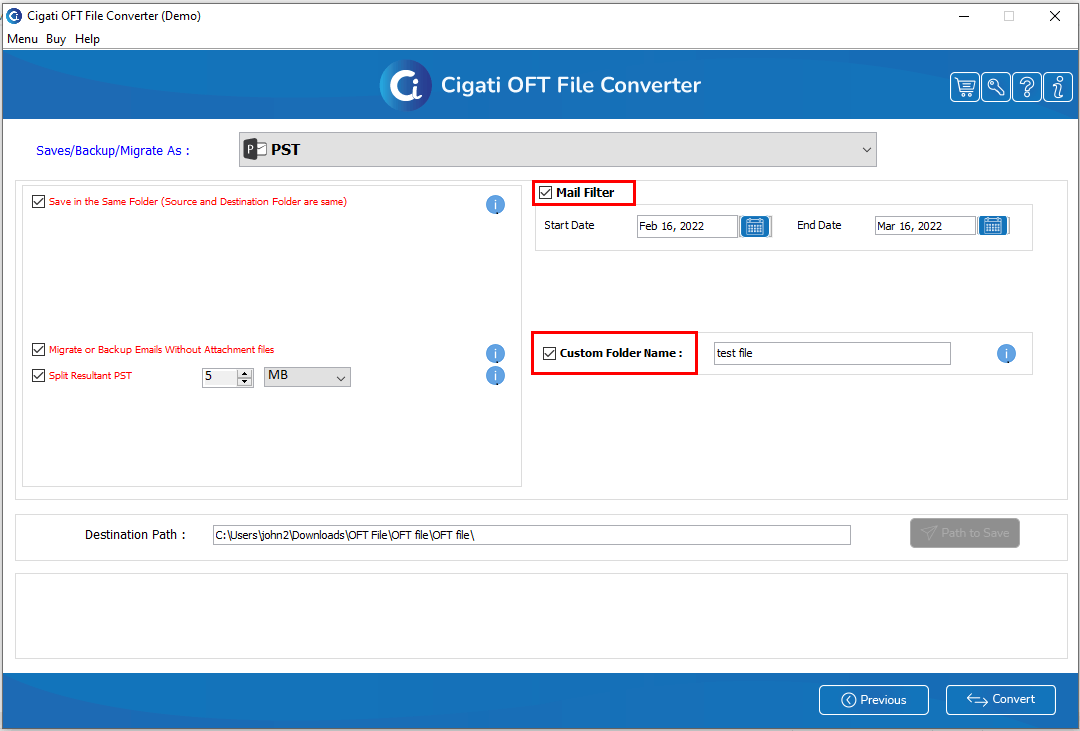Go back with the Previous button

pos(874,700)
